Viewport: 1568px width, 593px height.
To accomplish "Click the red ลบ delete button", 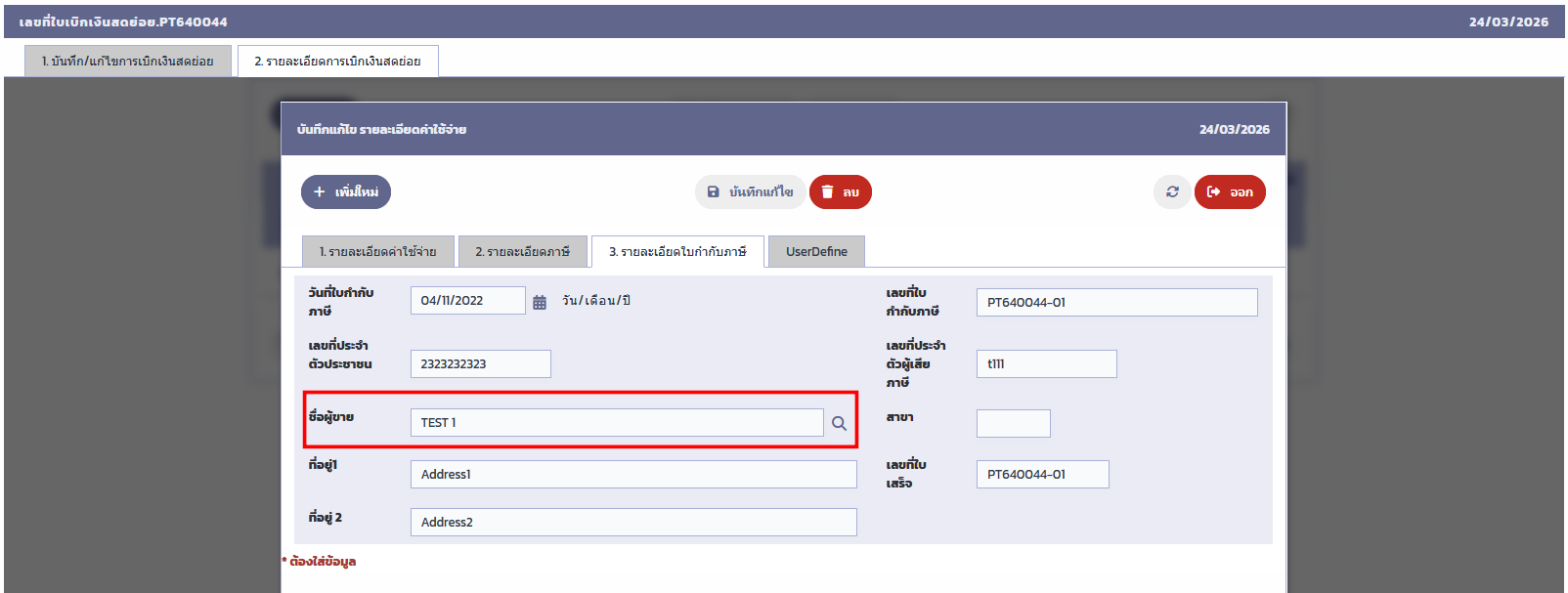I will pos(840,192).
